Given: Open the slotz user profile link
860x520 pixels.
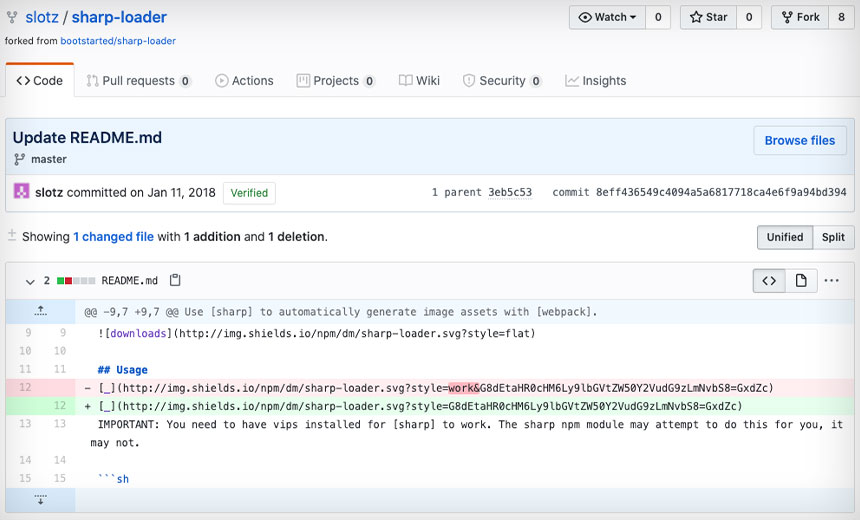Looking at the screenshot, I should pyautogui.click(x=42, y=17).
